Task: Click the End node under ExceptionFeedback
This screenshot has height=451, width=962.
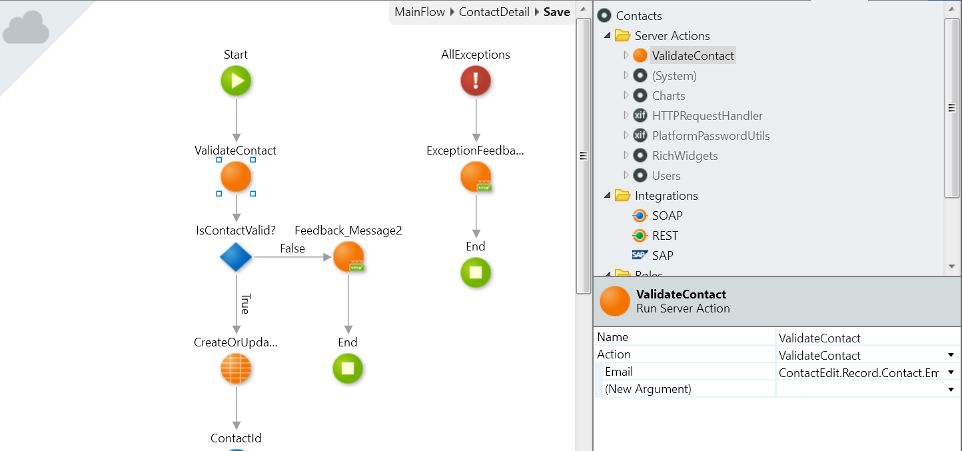Action: 475,272
